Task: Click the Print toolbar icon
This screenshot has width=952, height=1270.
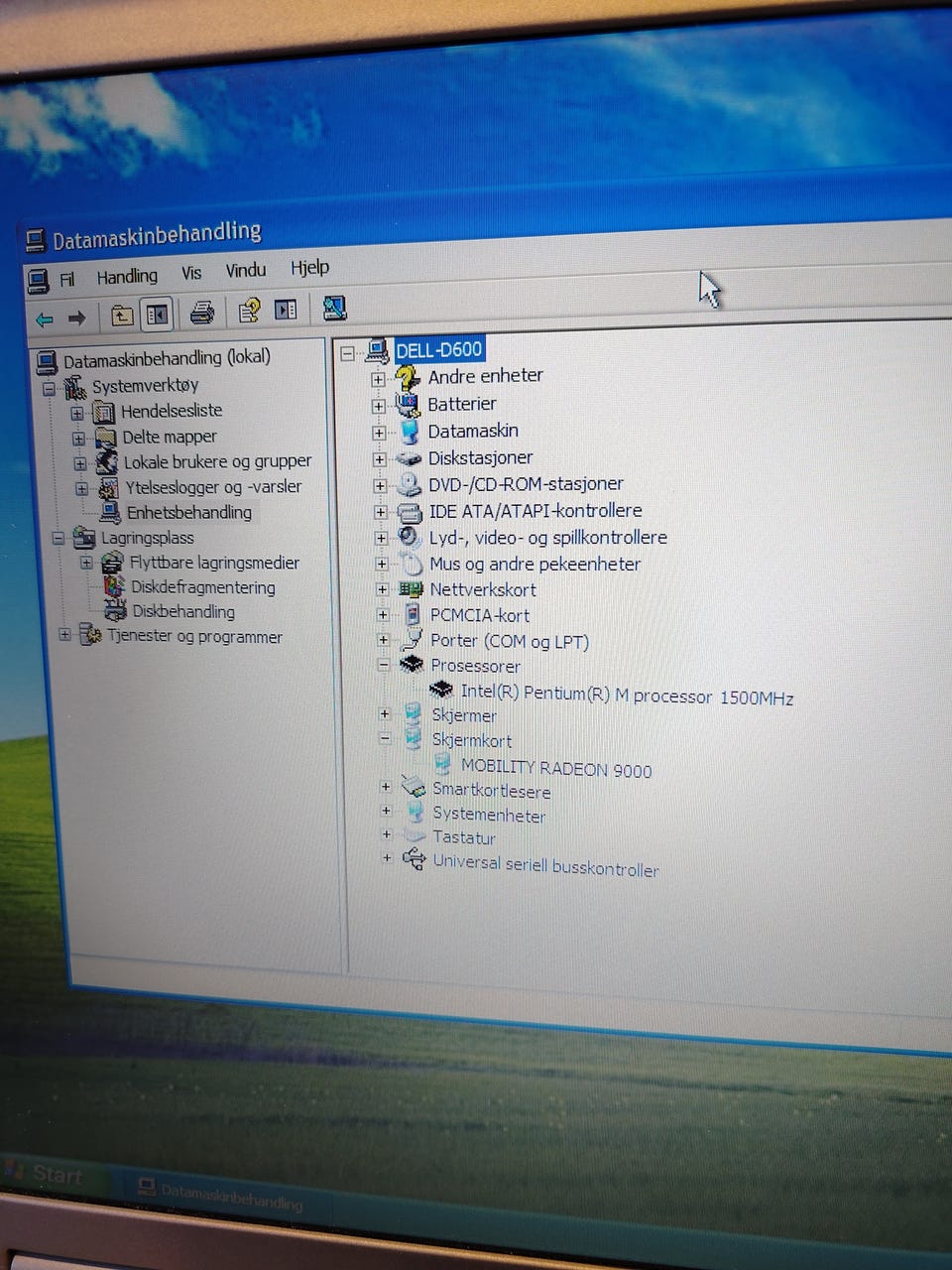Action: point(201,314)
